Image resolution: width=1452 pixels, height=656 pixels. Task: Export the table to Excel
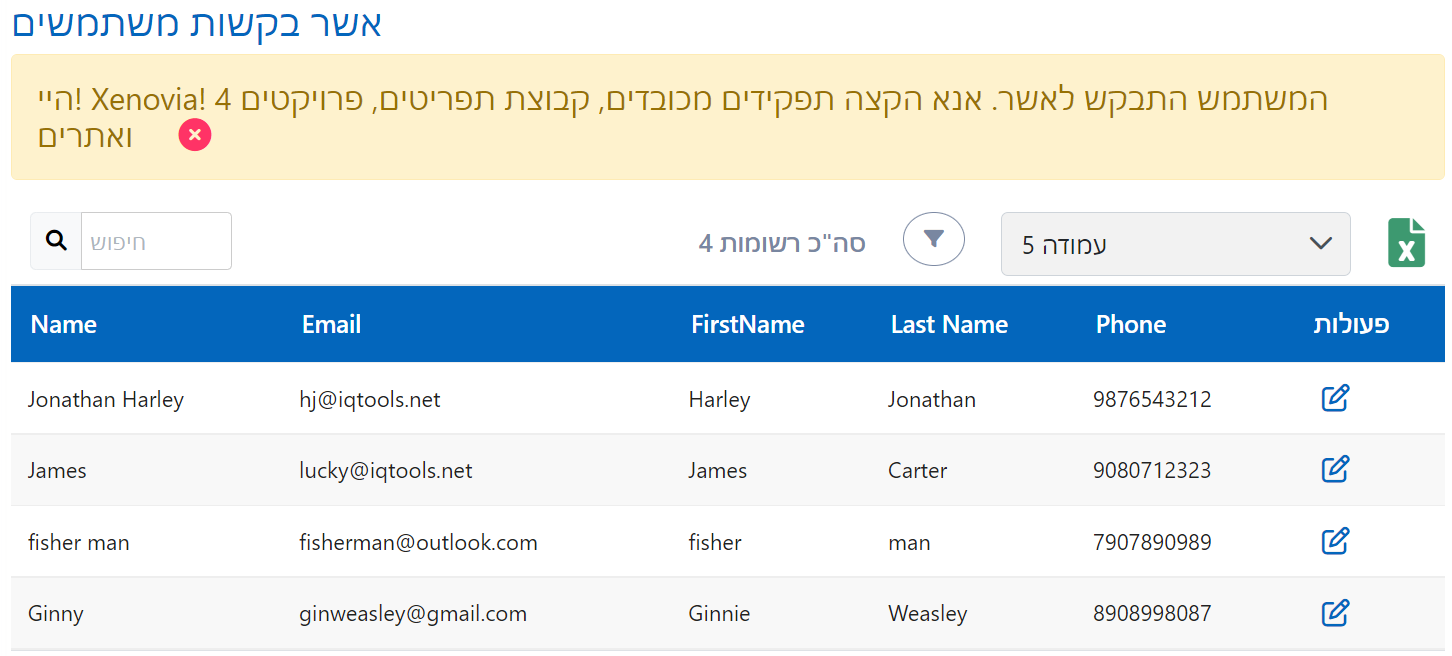click(1406, 243)
